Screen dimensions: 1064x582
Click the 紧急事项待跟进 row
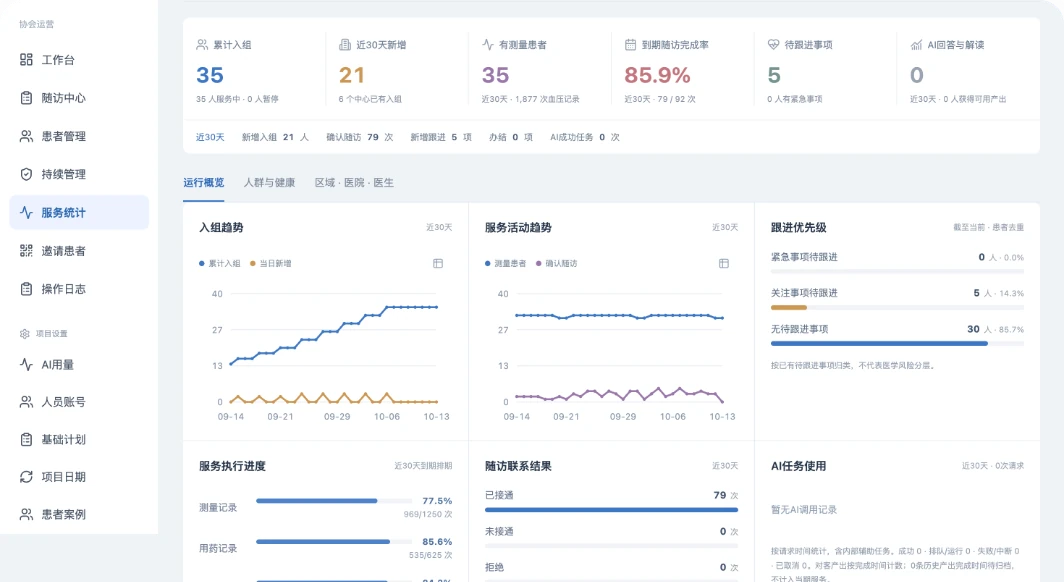(x=897, y=261)
